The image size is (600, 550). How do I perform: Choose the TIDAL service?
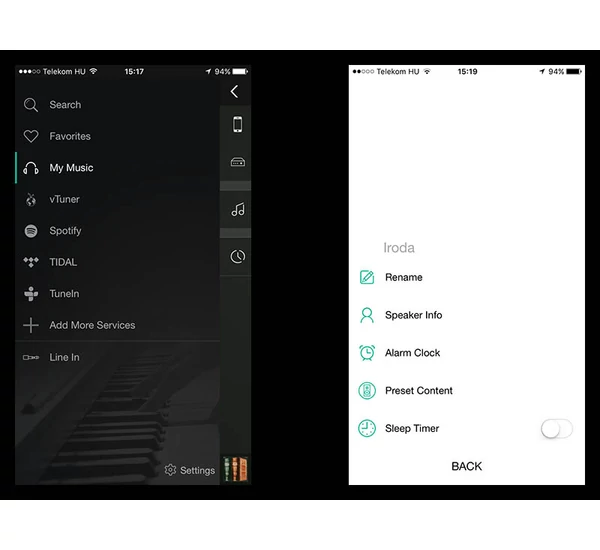pos(62,262)
